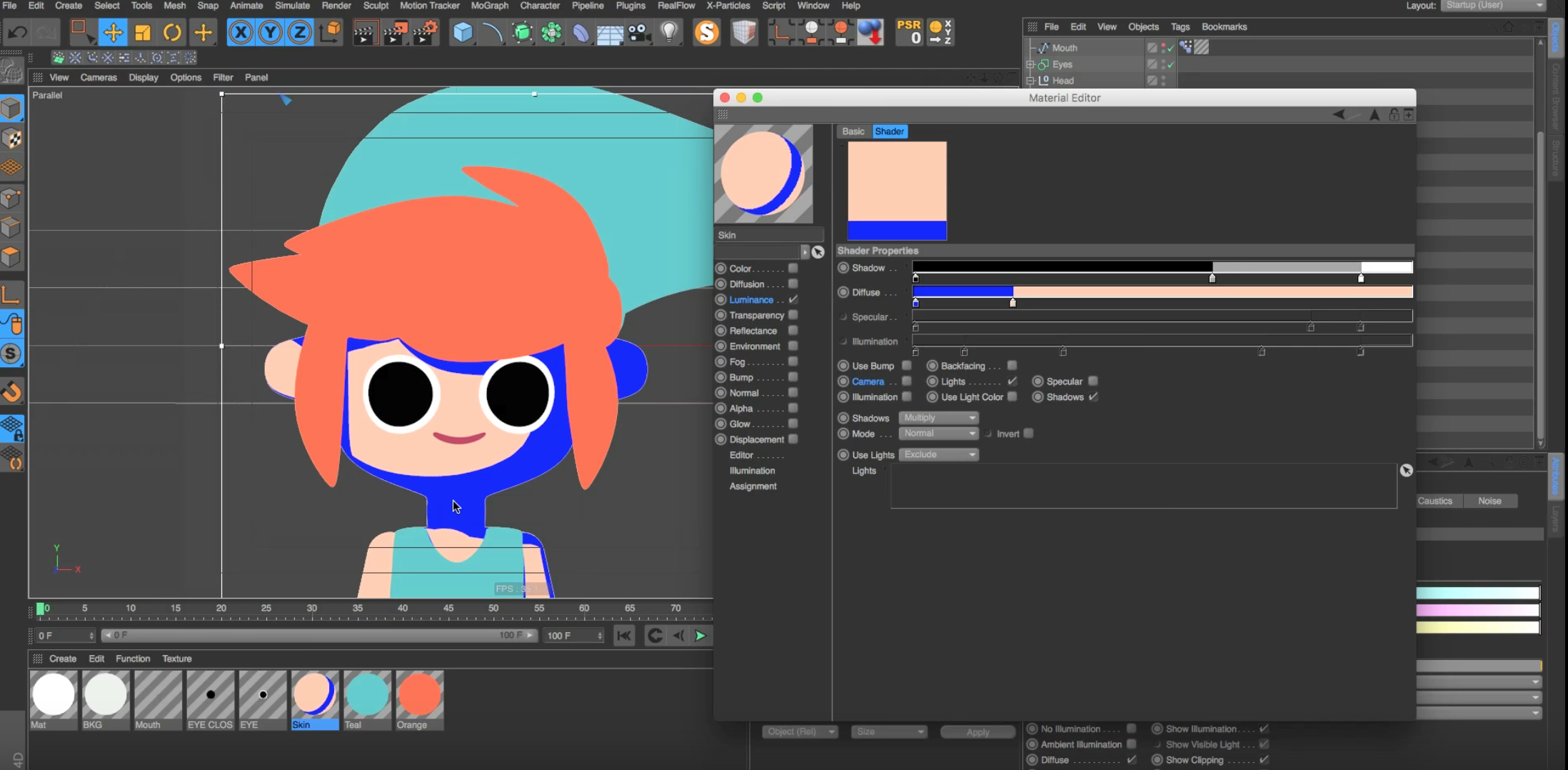Image resolution: width=1568 pixels, height=770 pixels.
Task: Click the Diffuse gradient blue knot
Action: [915, 303]
